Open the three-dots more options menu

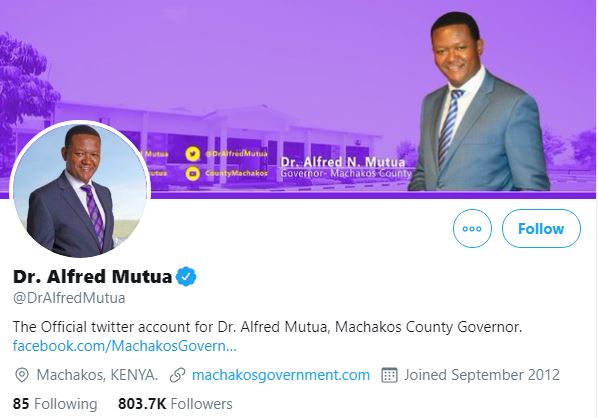(472, 228)
